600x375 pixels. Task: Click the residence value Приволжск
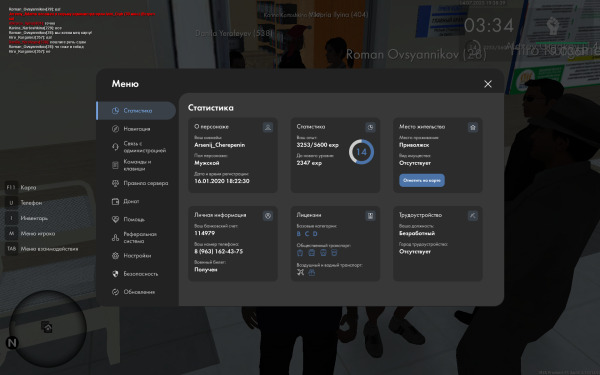pos(414,145)
